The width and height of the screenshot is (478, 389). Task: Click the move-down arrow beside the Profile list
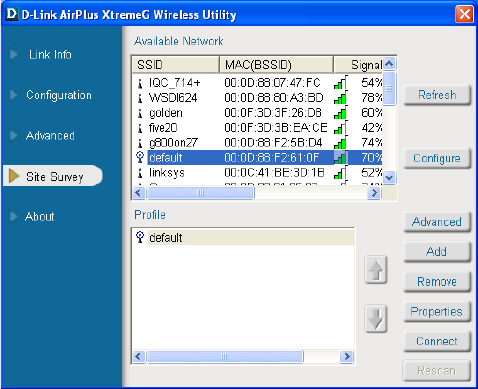tap(376, 318)
